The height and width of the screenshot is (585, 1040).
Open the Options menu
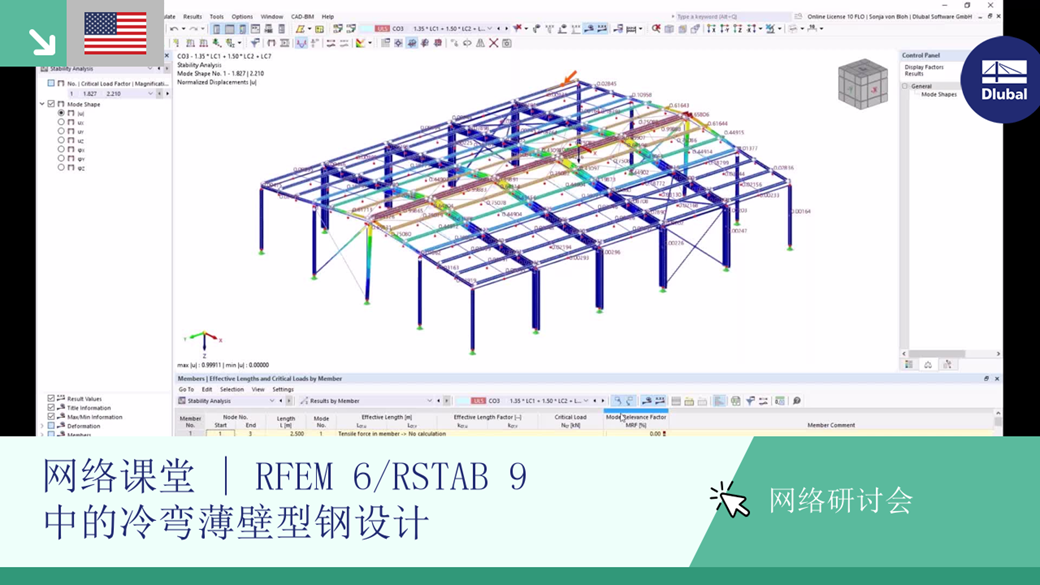[242, 17]
